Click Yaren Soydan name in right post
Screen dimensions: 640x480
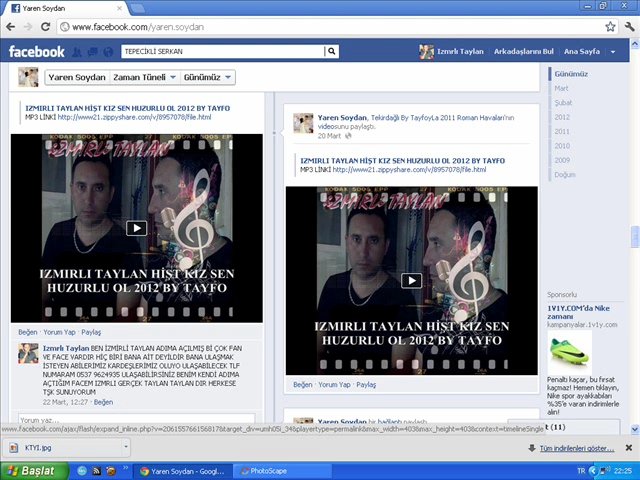[342, 118]
